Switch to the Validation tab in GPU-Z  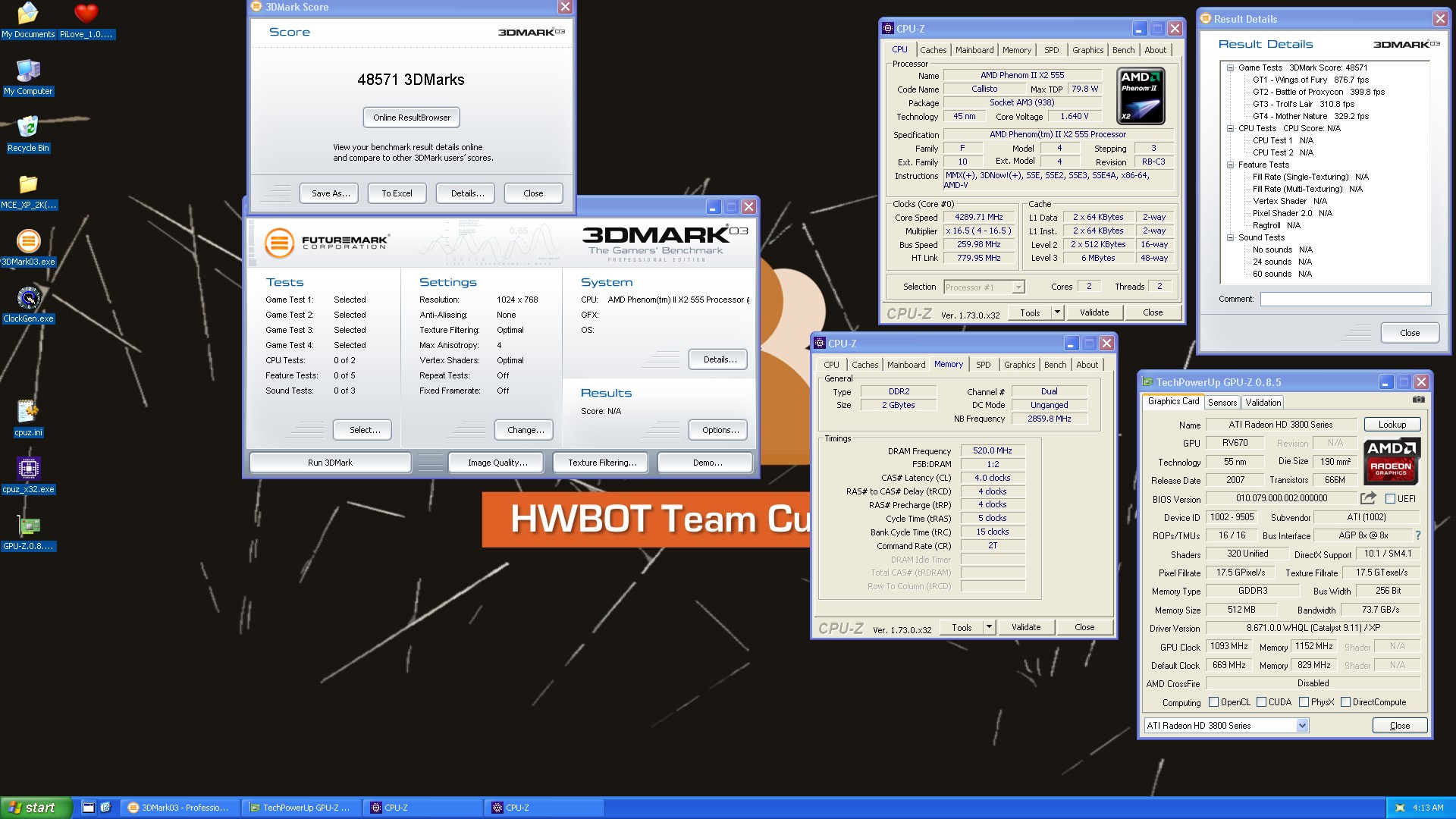tap(1263, 403)
